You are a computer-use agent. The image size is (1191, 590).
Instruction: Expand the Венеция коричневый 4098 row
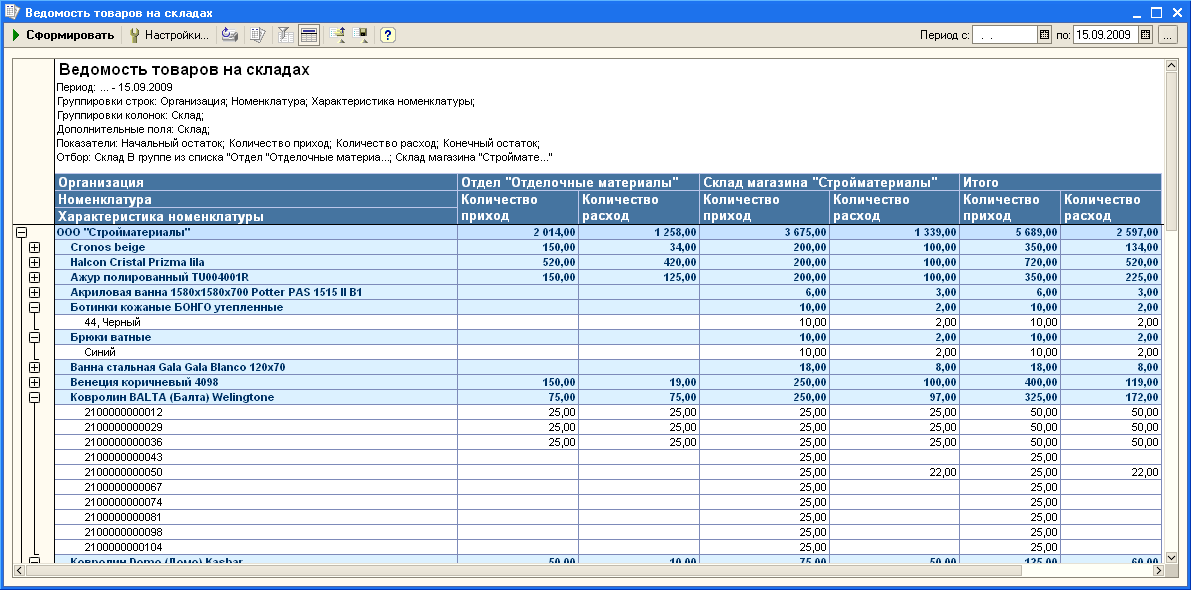click(34, 382)
